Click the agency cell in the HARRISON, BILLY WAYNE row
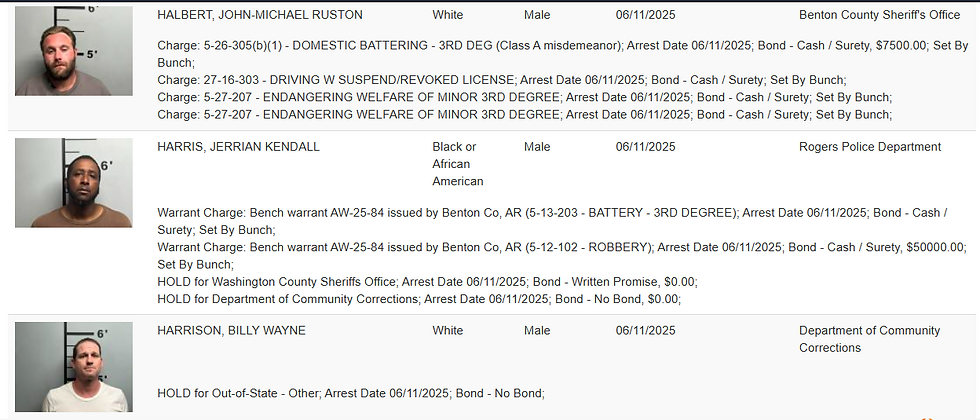Screen dimensions: 980x420 (x=869, y=339)
